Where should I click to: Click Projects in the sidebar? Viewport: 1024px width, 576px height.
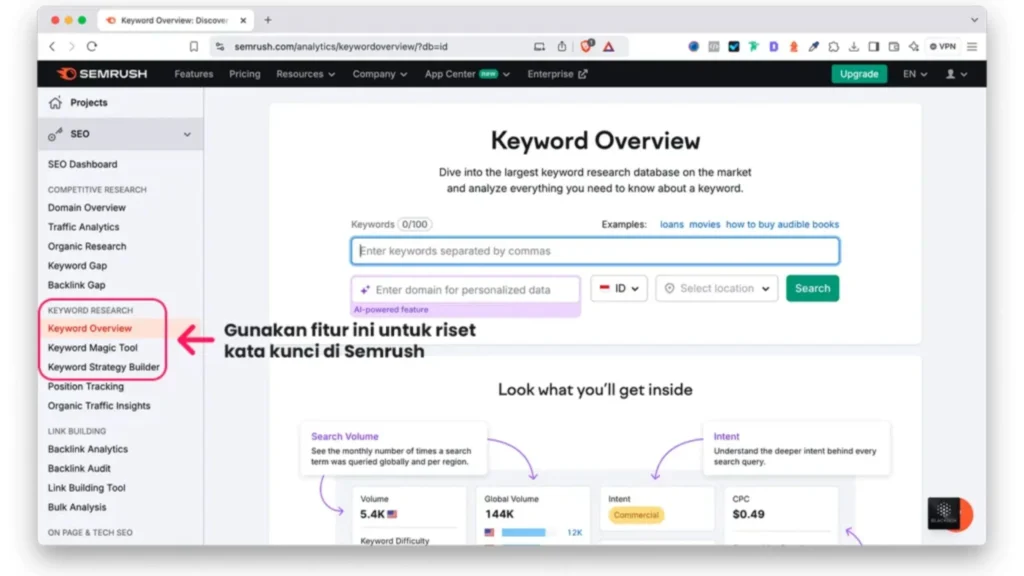coord(89,103)
